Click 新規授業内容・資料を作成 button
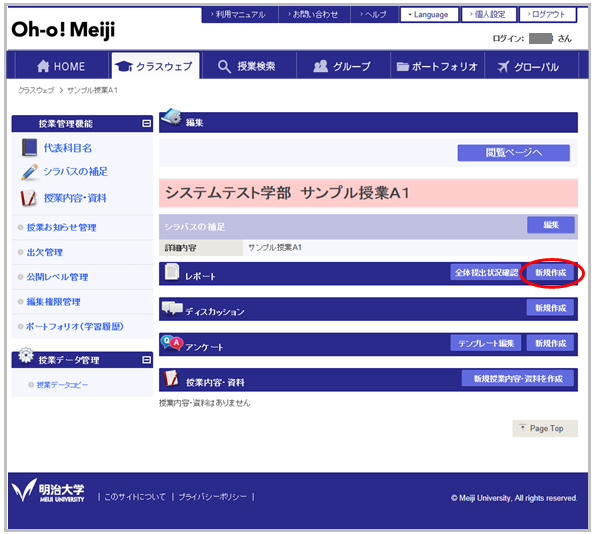596x534 pixels. 518,378
